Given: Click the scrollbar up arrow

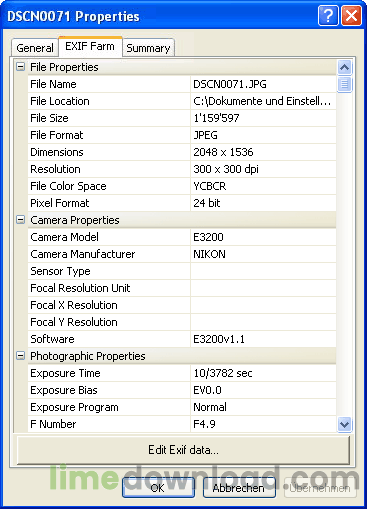Looking at the screenshot, I should click(344, 68).
